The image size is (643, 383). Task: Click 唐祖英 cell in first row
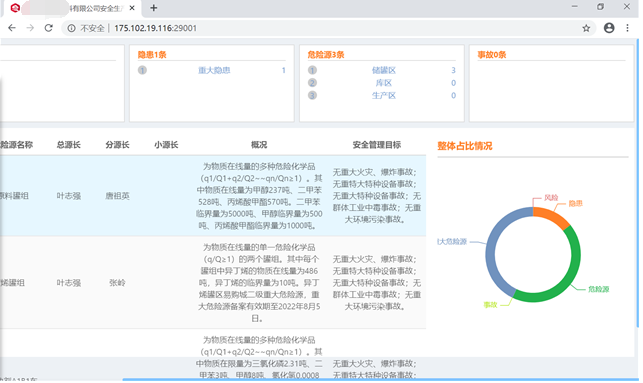(117, 196)
